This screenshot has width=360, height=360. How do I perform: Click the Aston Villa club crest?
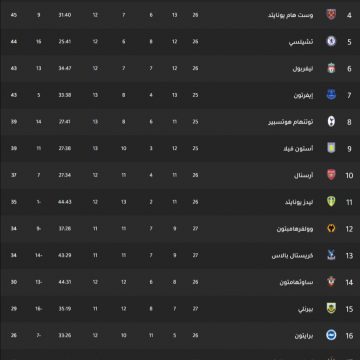point(331,148)
